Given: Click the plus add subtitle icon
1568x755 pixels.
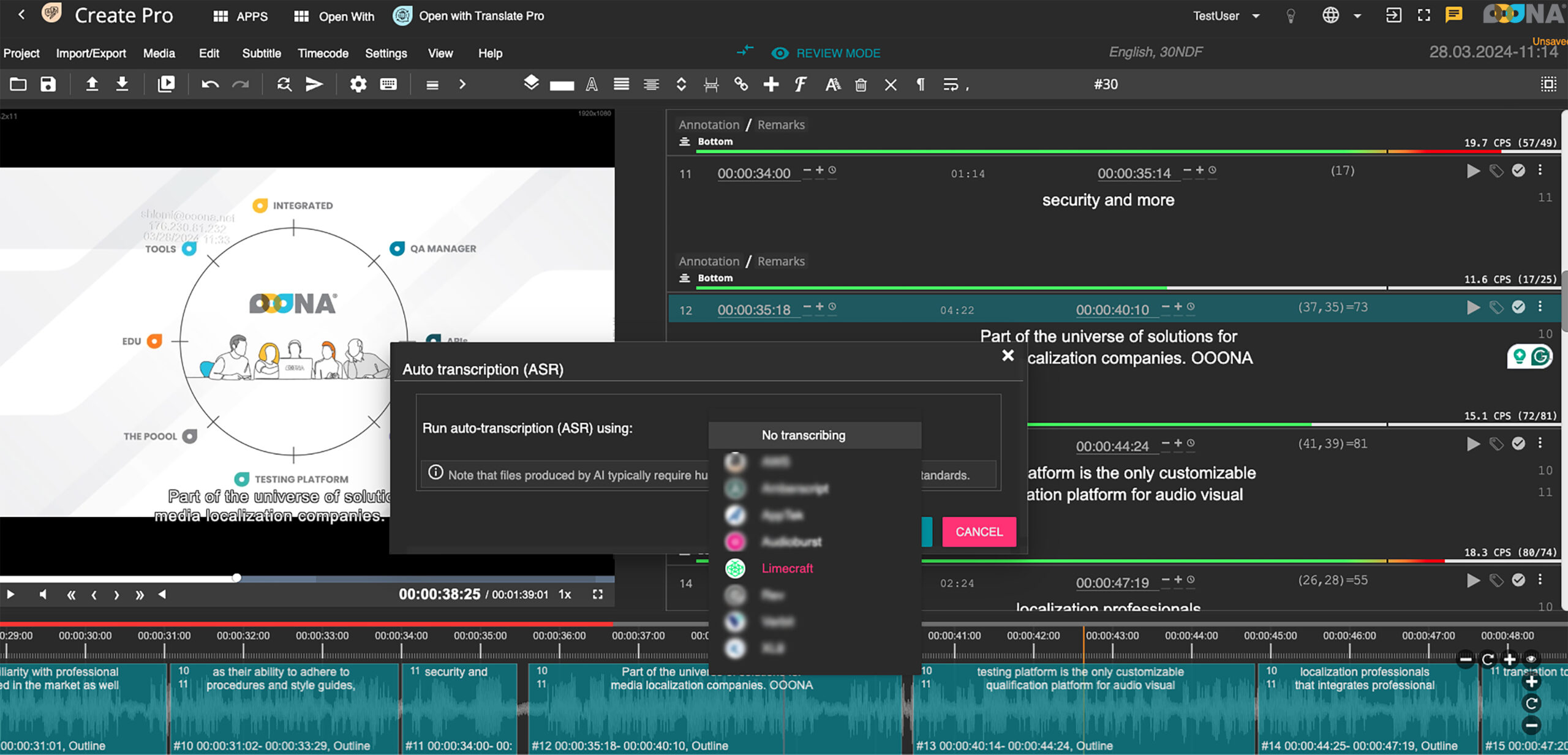Looking at the screenshot, I should pos(771,84).
